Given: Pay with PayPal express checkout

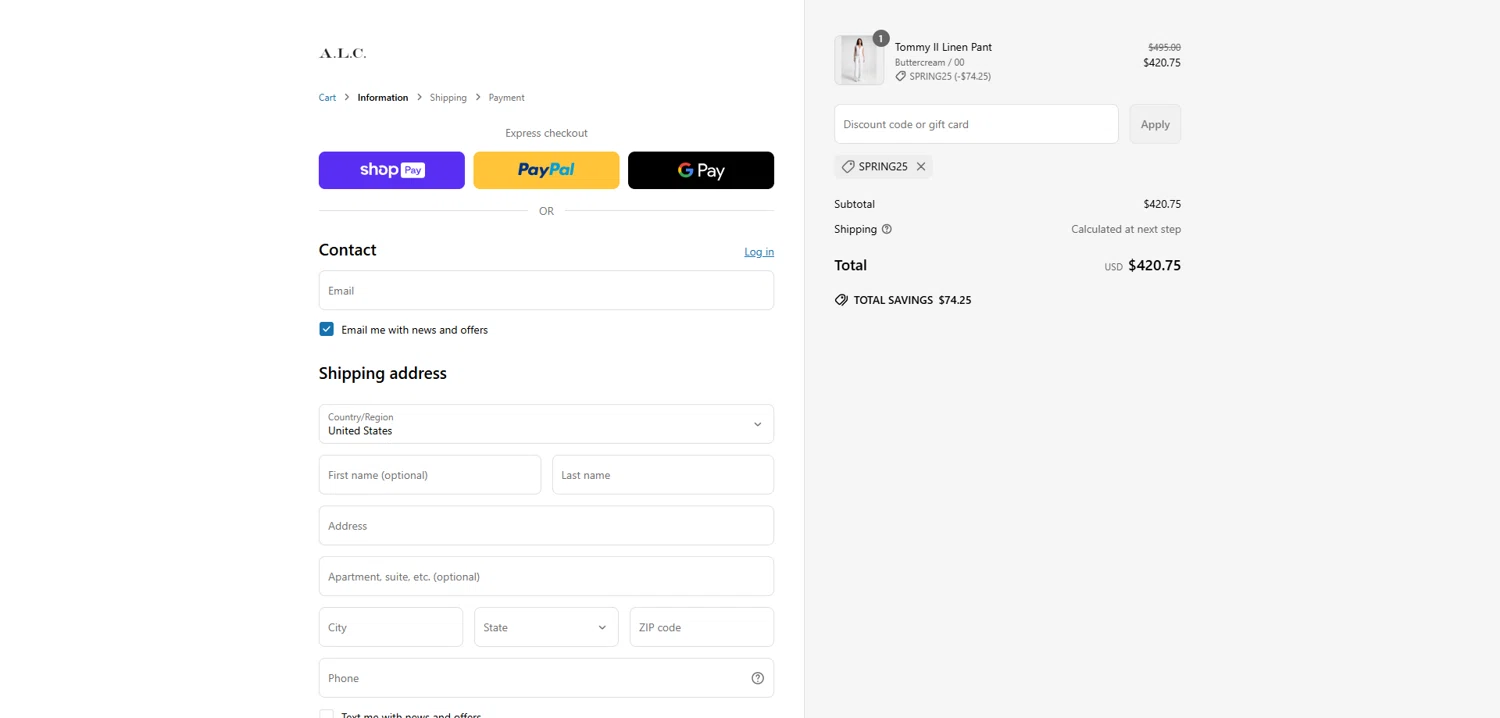Looking at the screenshot, I should (x=546, y=170).
